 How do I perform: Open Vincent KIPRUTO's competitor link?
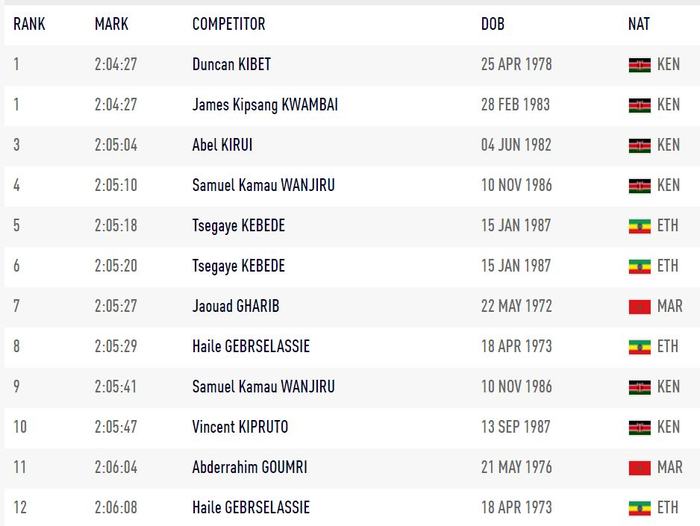(x=240, y=427)
